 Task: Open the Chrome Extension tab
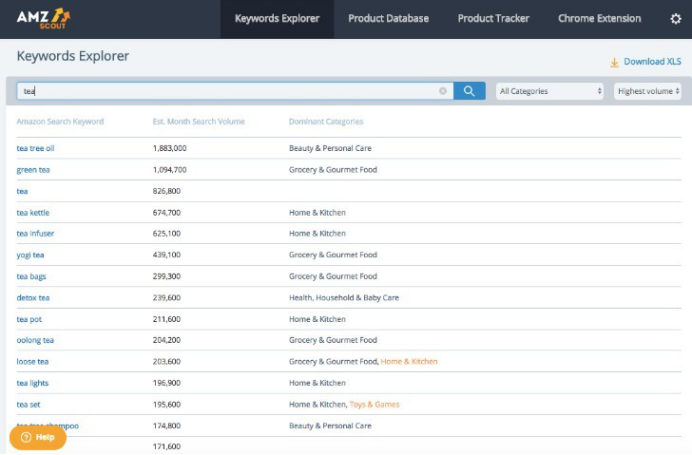click(599, 19)
